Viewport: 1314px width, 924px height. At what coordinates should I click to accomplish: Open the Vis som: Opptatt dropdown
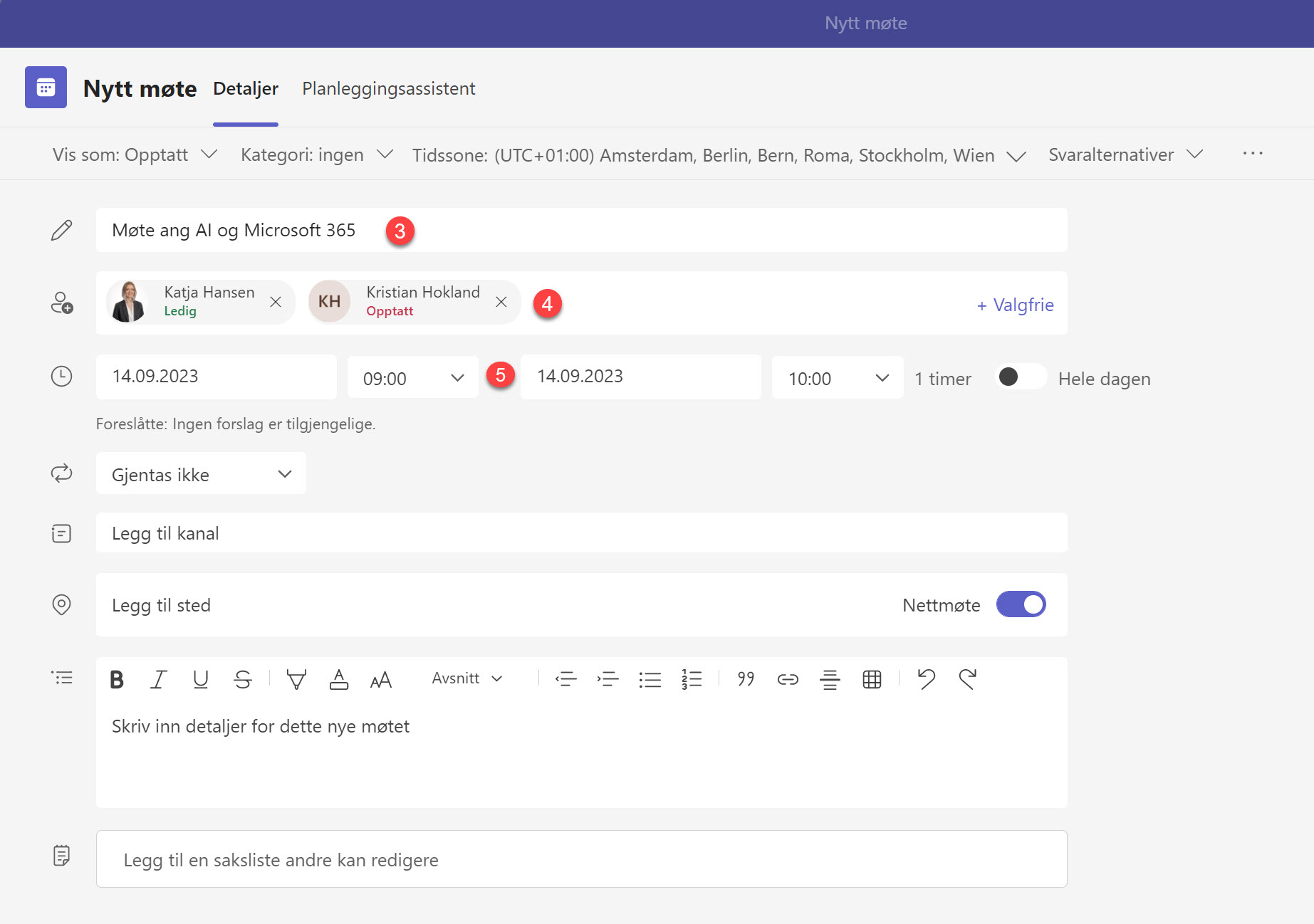pyautogui.click(x=133, y=154)
